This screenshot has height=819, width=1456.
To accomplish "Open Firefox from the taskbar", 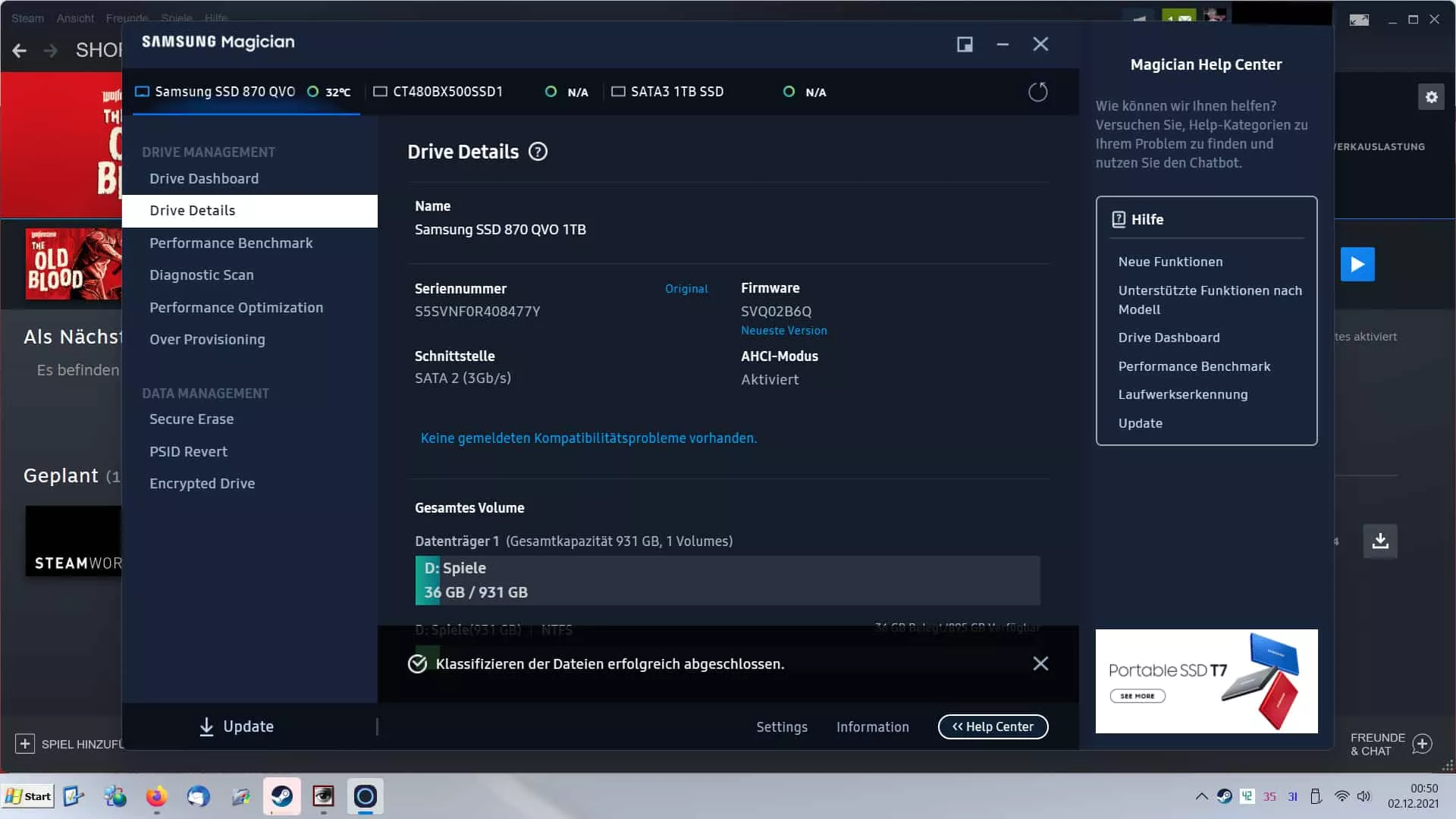I will pyautogui.click(x=156, y=796).
